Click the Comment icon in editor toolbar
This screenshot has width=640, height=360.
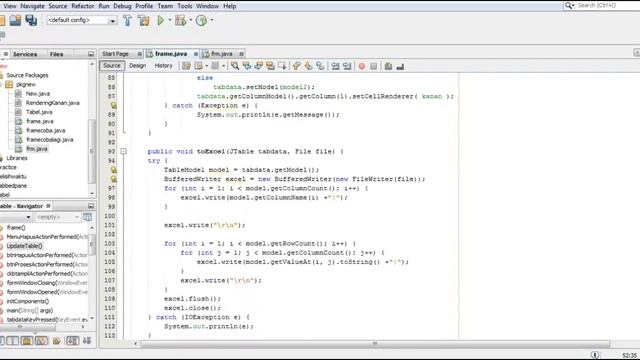pos(388,66)
